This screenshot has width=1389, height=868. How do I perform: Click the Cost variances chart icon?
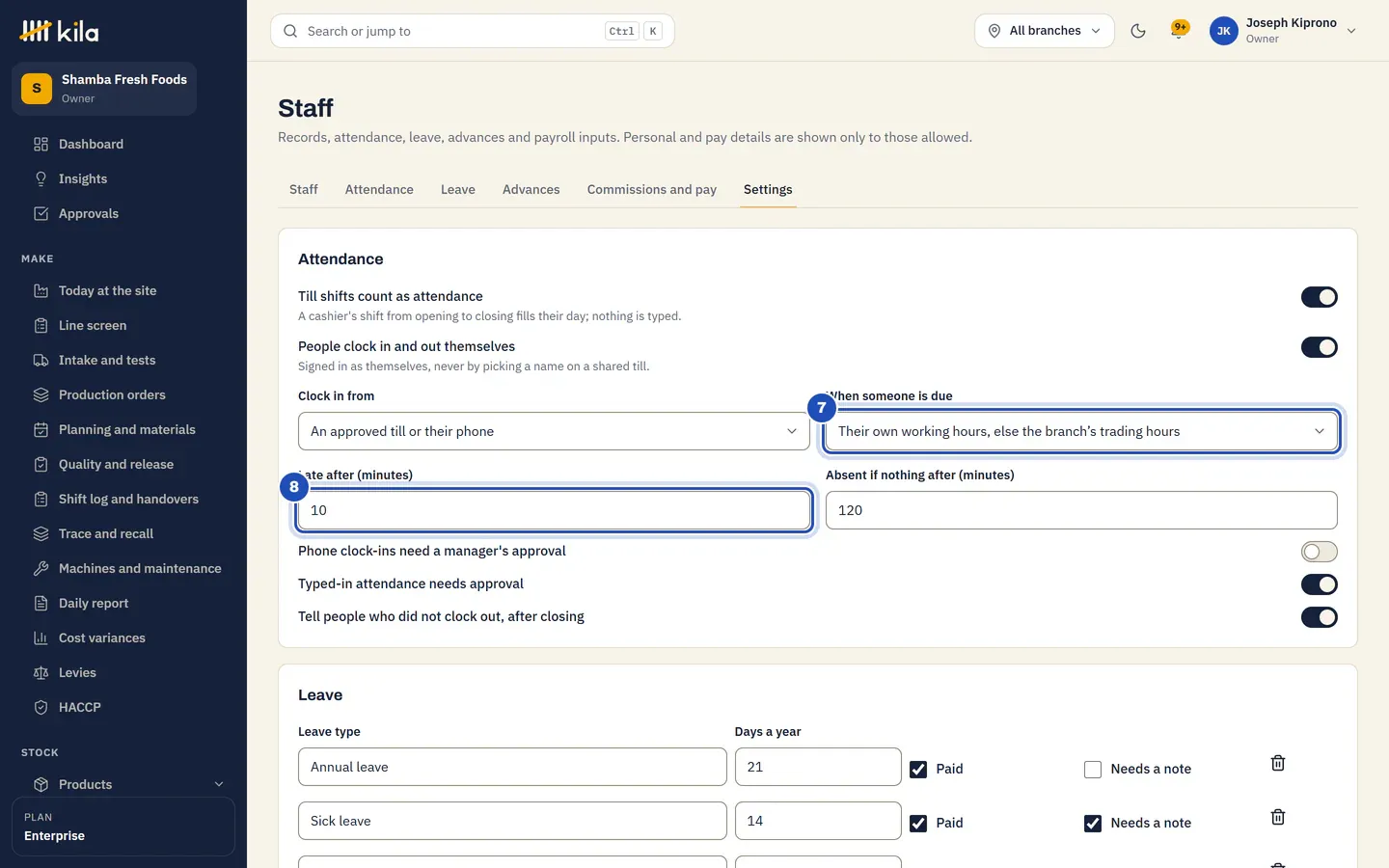[x=41, y=637]
